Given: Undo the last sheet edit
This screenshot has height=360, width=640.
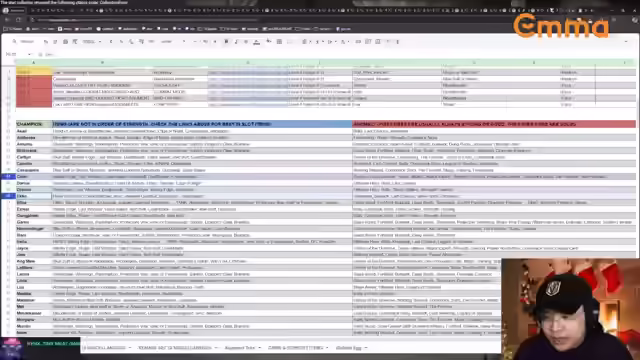Looking at the screenshot, I should click(45, 42).
